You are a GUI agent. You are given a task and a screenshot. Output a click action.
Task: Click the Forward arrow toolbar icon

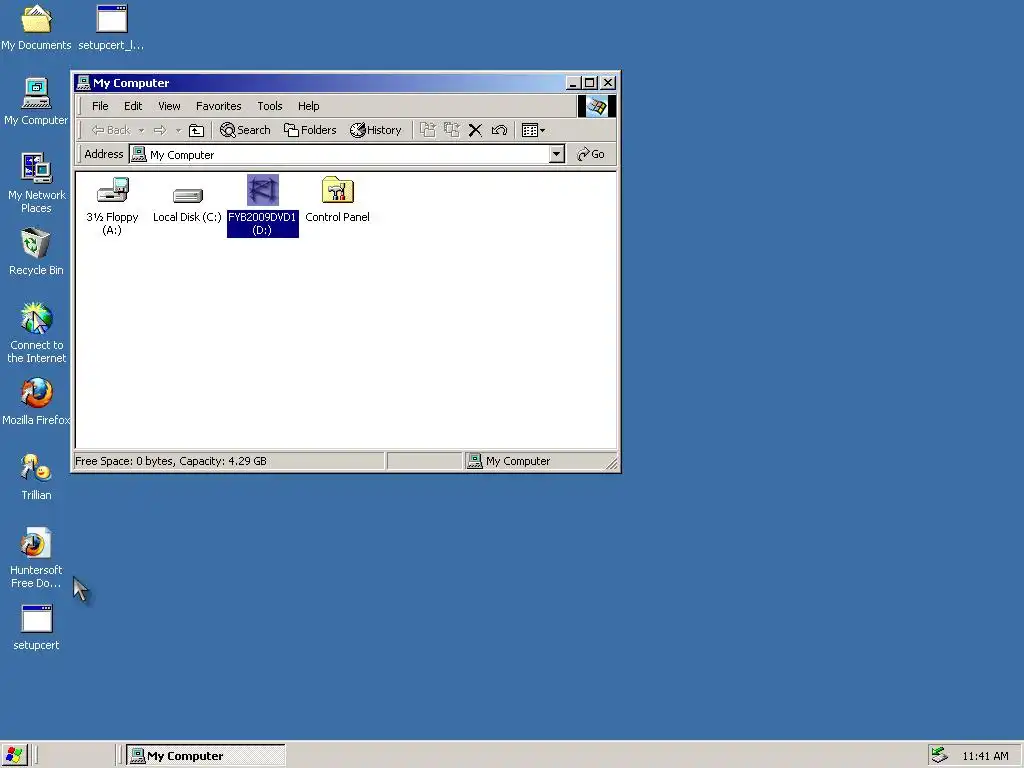point(160,131)
